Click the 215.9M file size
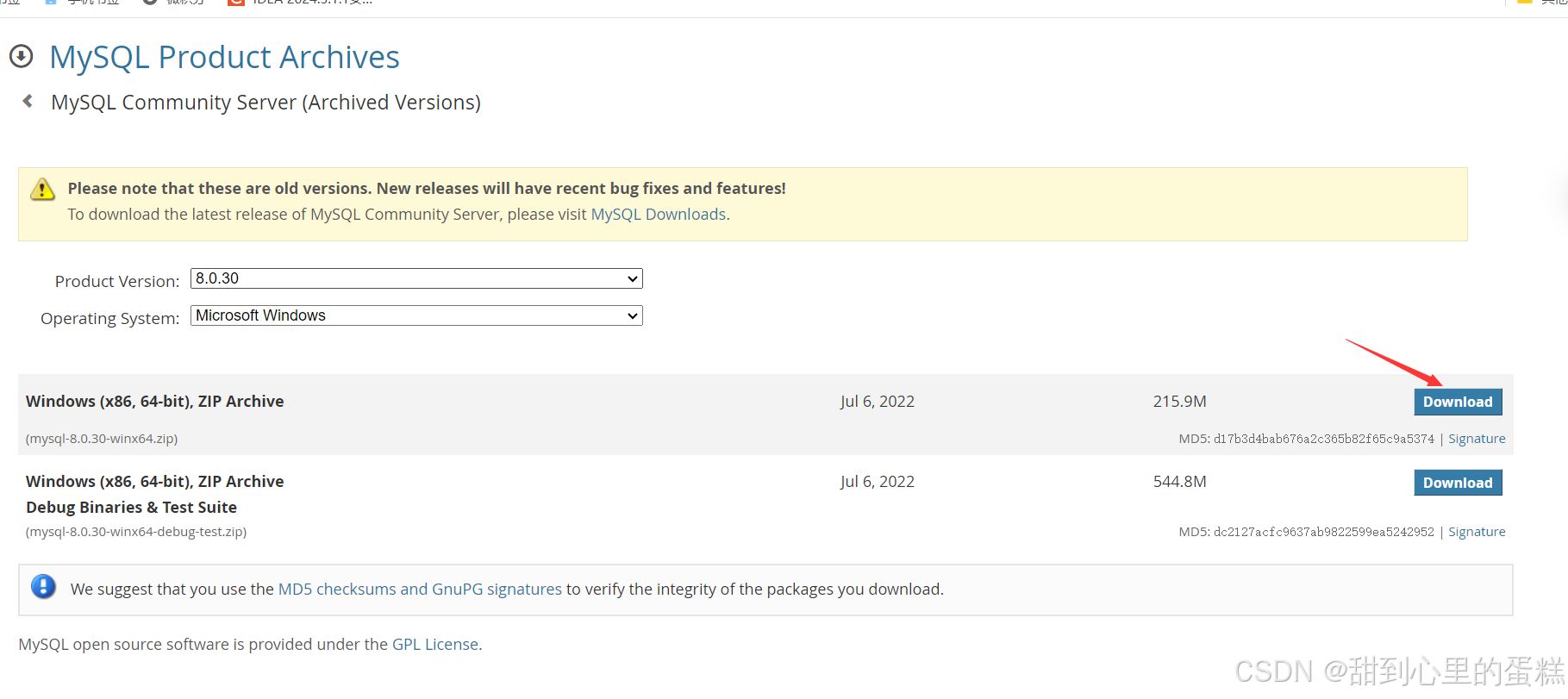Image resolution: width=1568 pixels, height=699 pixels. click(1179, 402)
